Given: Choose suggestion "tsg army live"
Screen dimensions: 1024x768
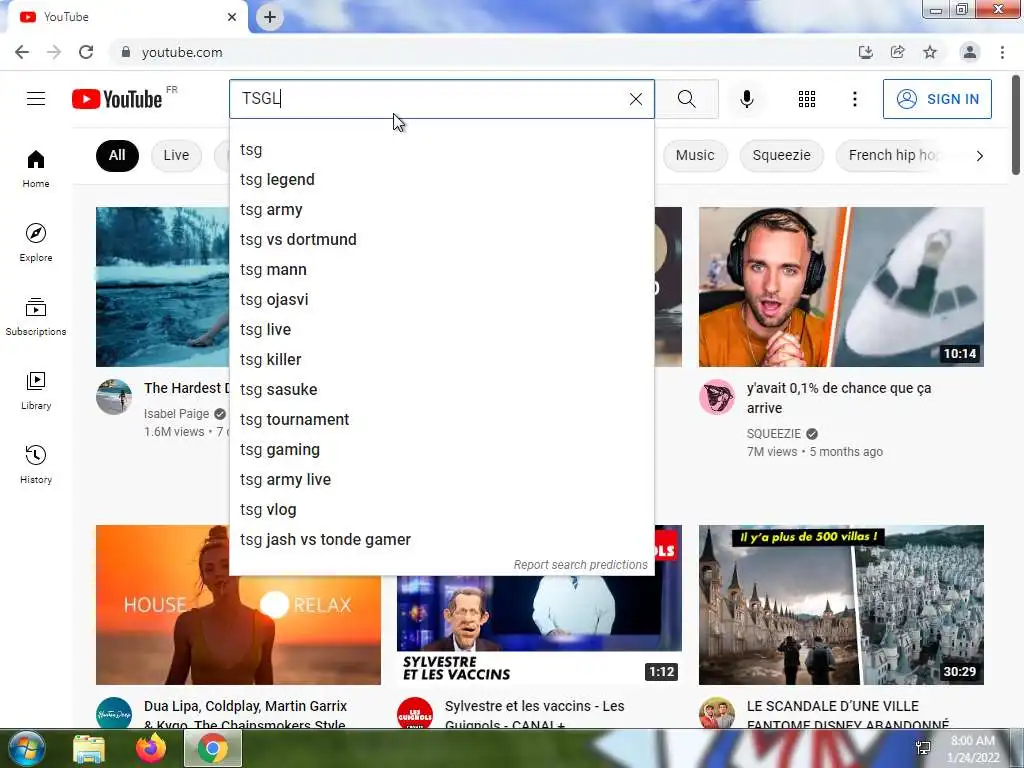Looking at the screenshot, I should (441, 480).
